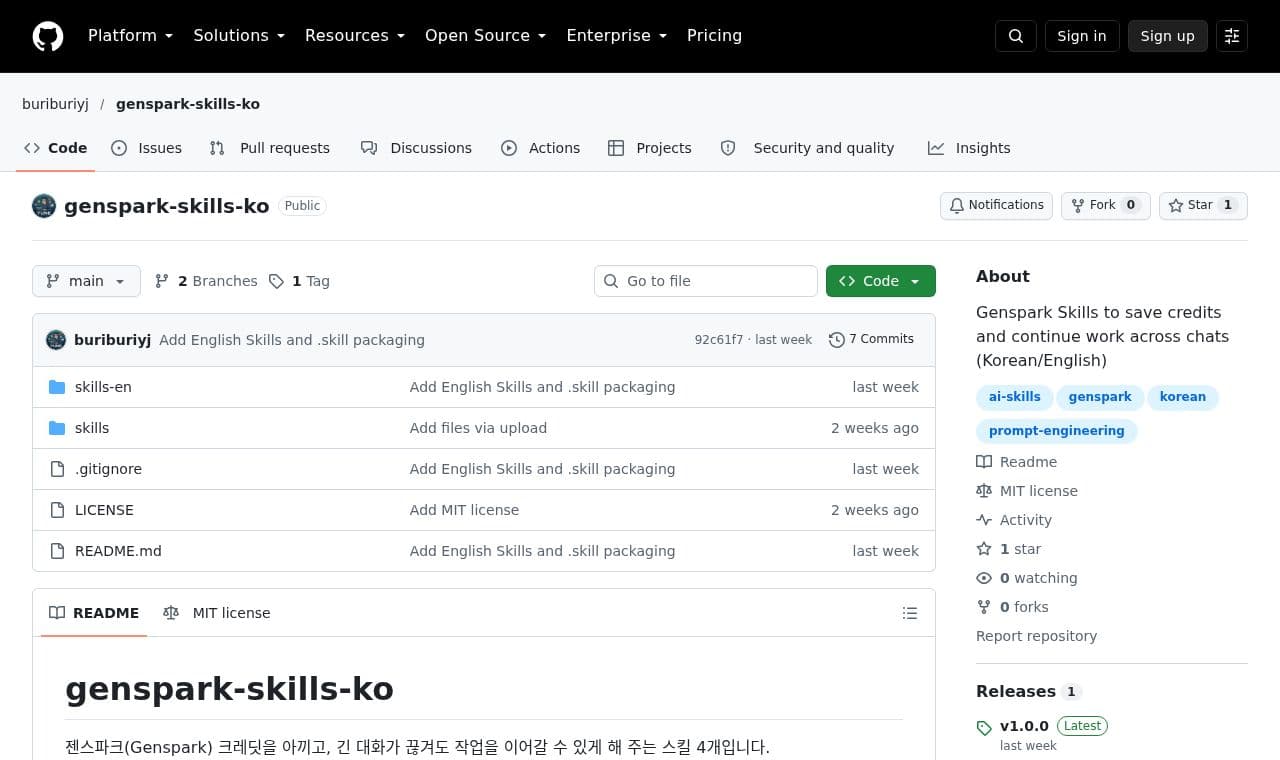Click the tag icon beside 1 Tag
Image resolution: width=1280 pixels, height=760 pixels.
(x=277, y=281)
